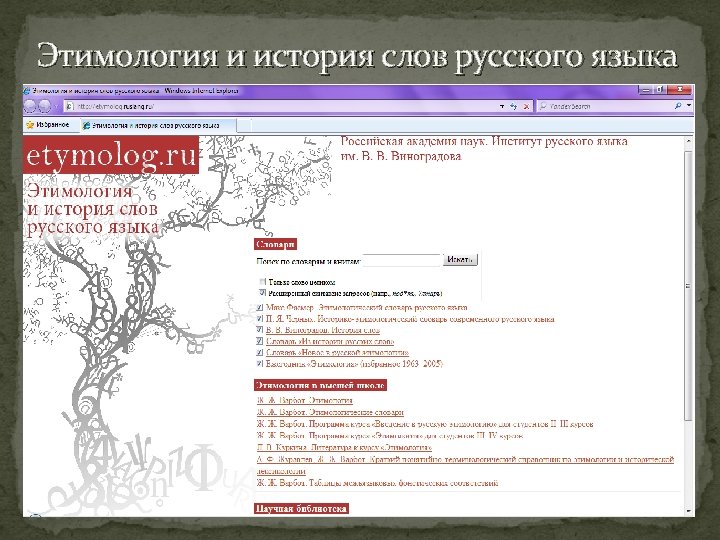Open a new blank tab
The width and height of the screenshot is (720, 540).
point(244,125)
